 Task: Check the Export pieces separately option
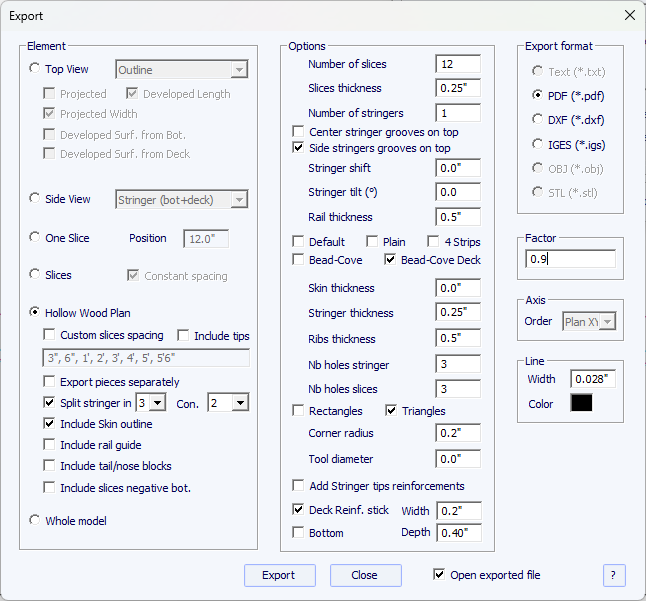(x=51, y=382)
